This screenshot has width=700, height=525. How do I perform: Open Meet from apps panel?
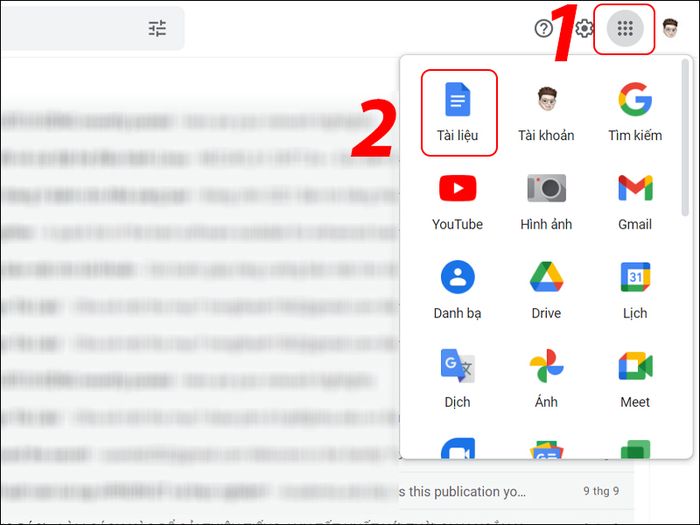coord(635,379)
